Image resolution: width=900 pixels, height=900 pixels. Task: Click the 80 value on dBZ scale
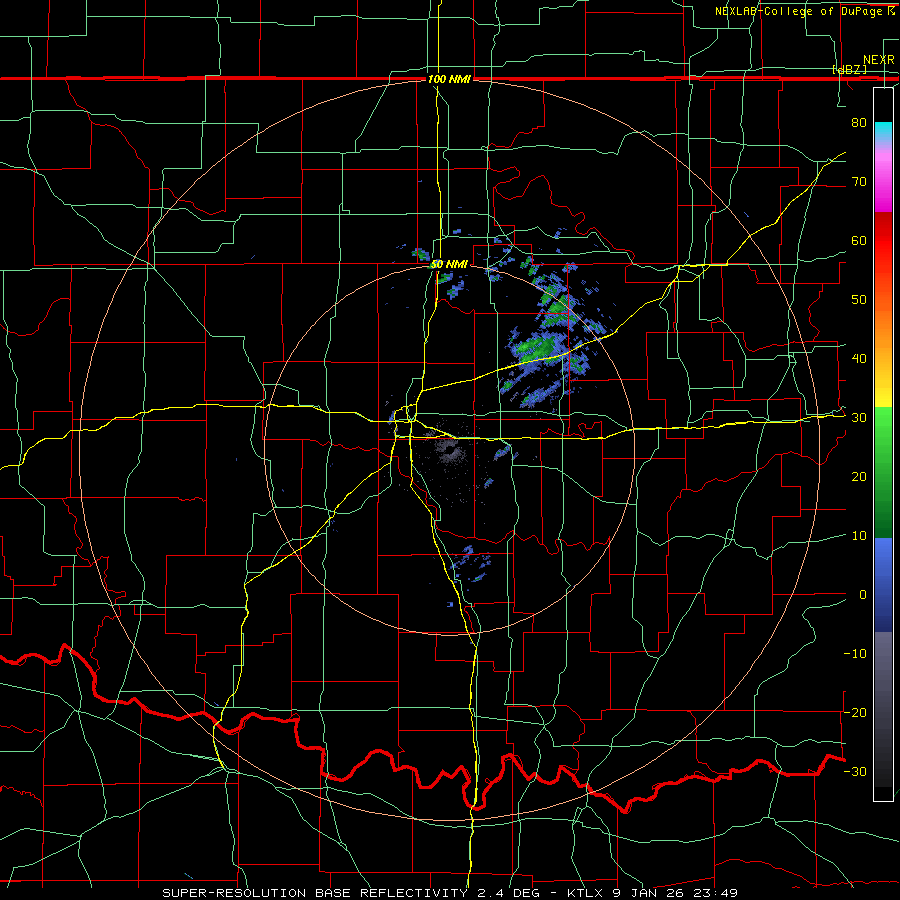[x=859, y=122]
